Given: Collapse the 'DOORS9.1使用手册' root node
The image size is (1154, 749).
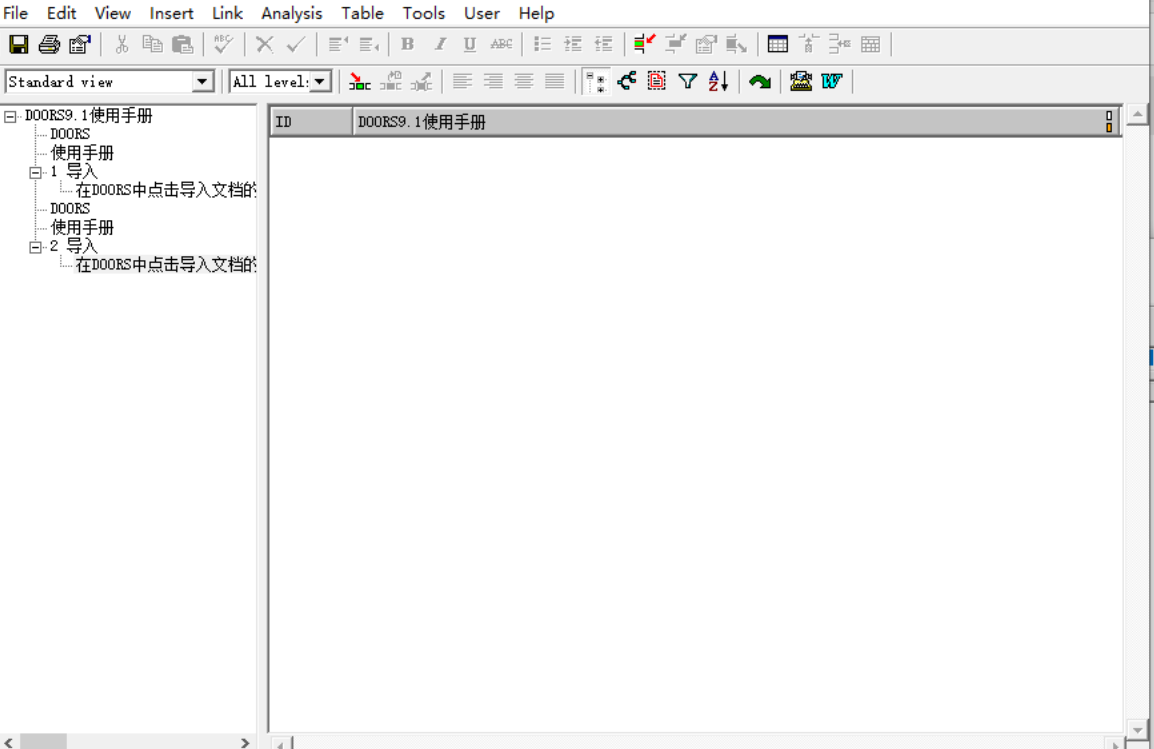Looking at the screenshot, I should pyautogui.click(x=10, y=116).
